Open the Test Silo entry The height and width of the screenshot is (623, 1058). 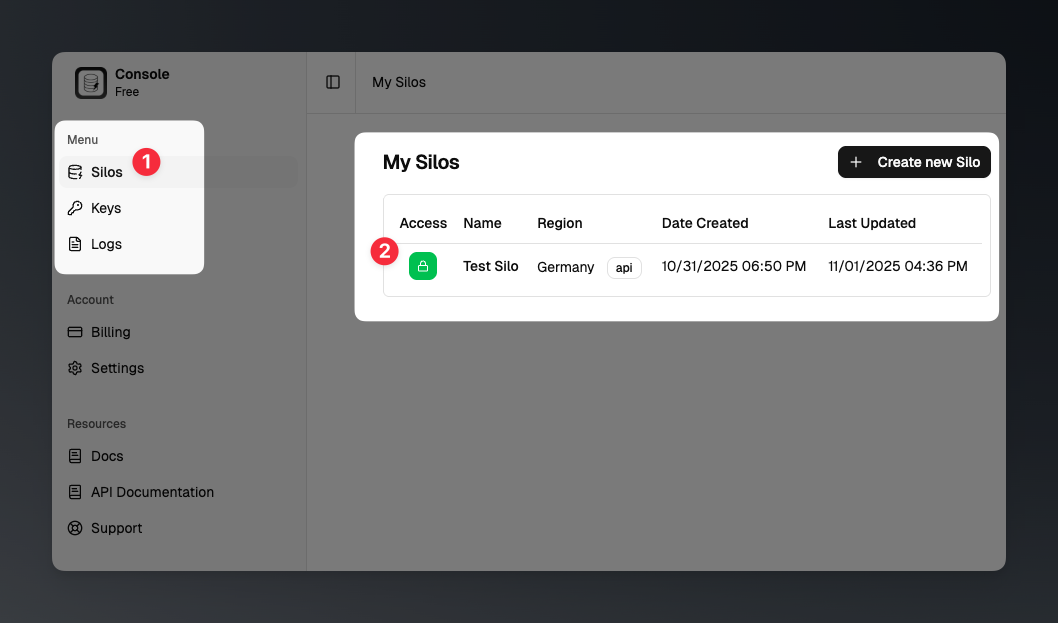click(491, 266)
